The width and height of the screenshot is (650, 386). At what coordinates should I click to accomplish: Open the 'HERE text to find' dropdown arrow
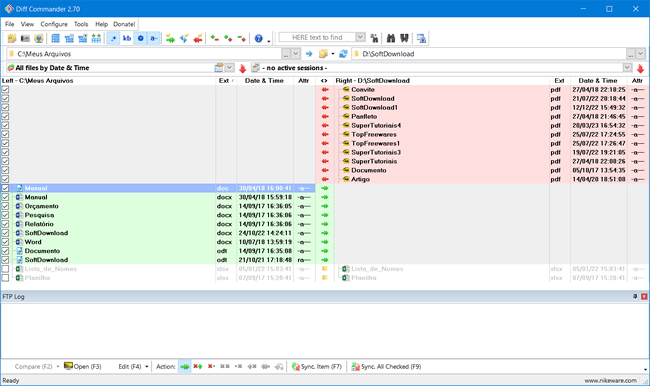360,37
